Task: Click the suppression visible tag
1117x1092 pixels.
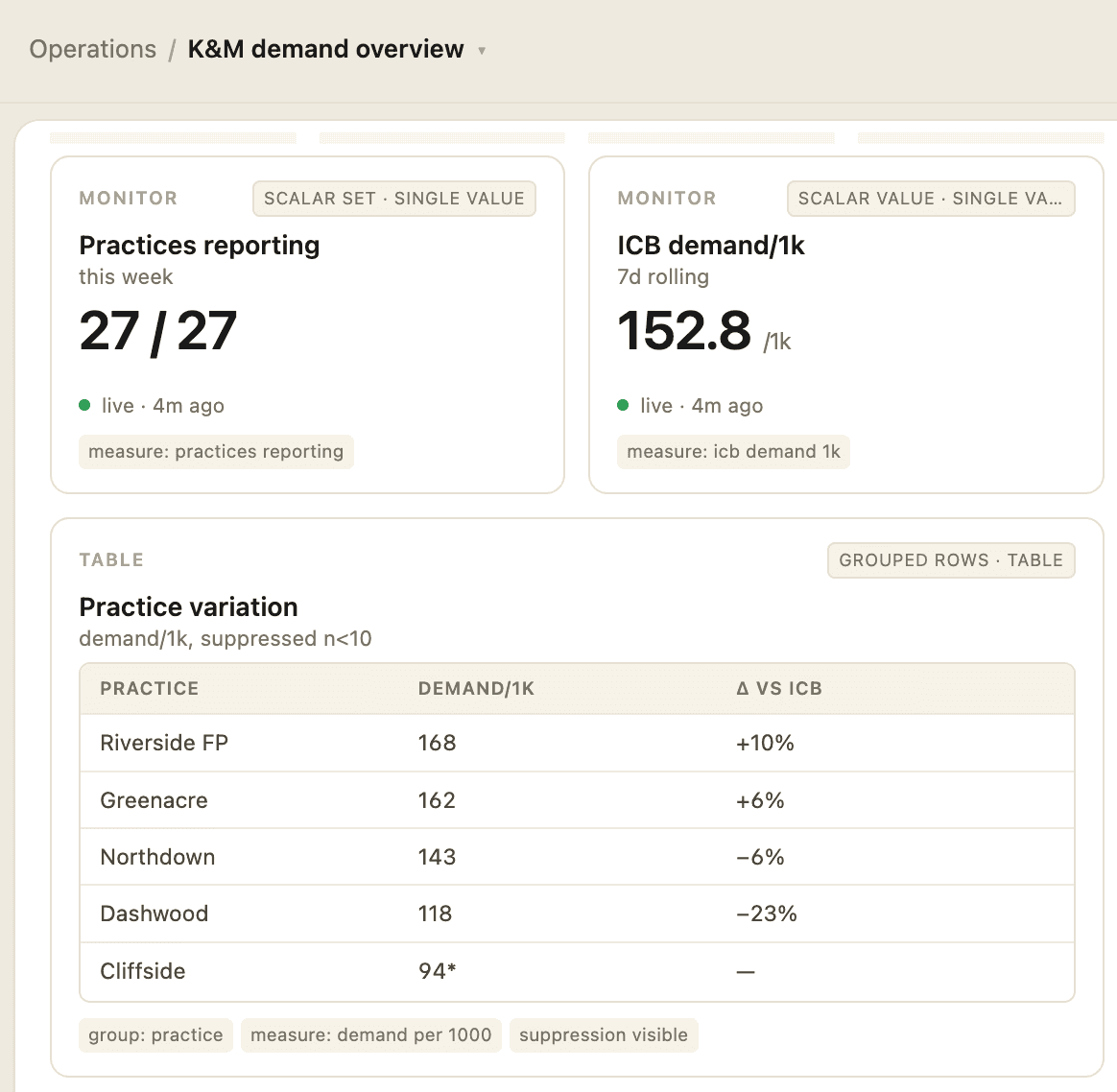Action: click(605, 1035)
